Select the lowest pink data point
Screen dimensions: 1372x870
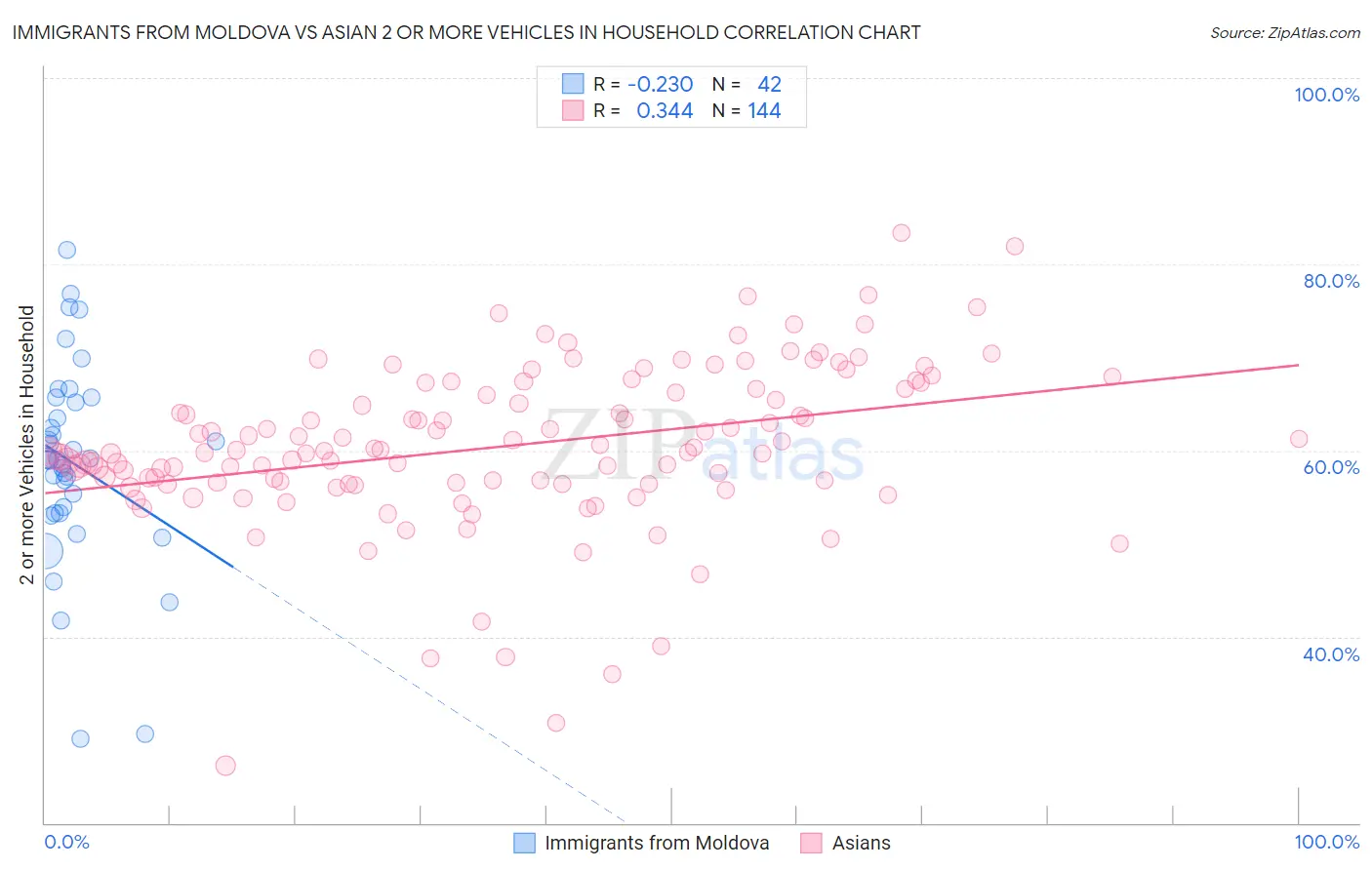coord(225,766)
